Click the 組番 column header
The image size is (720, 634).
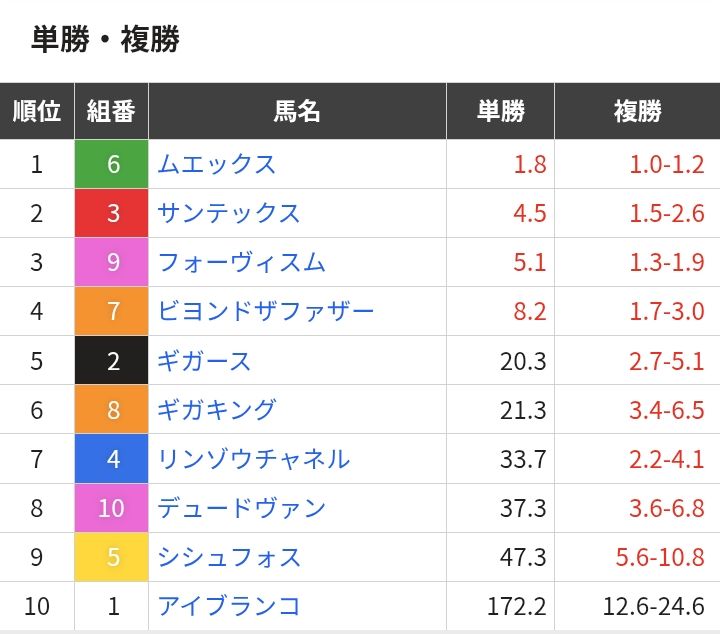click(111, 111)
